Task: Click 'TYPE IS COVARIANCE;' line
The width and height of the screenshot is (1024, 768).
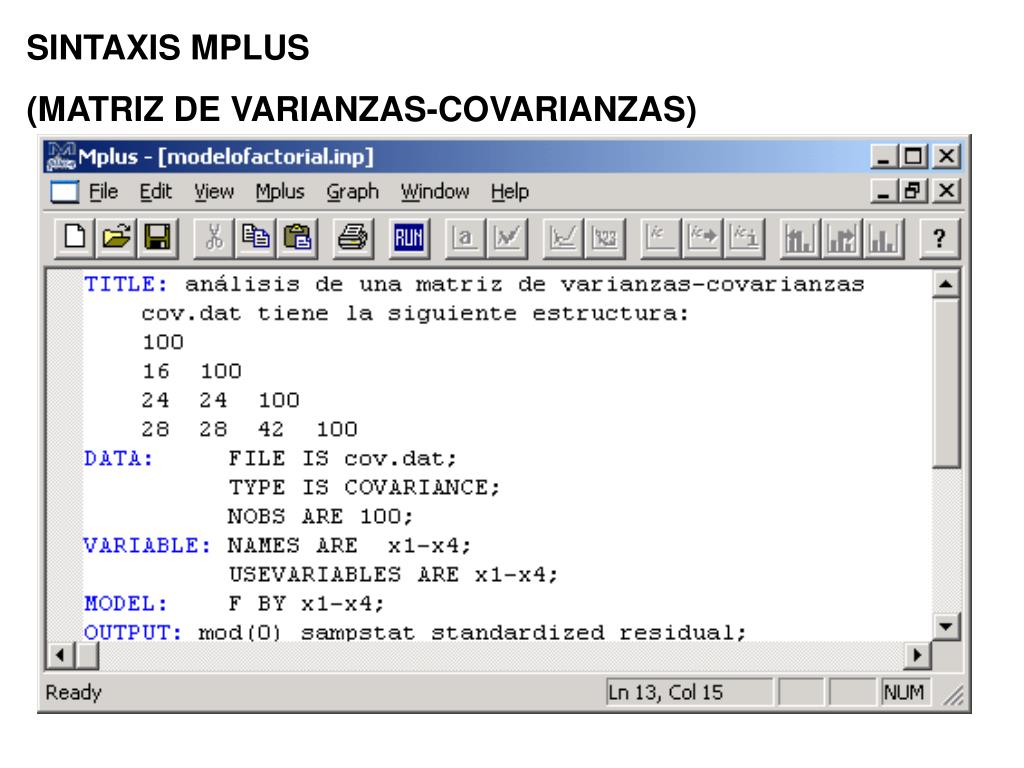Action: pyautogui.click(x=364, y=487)
